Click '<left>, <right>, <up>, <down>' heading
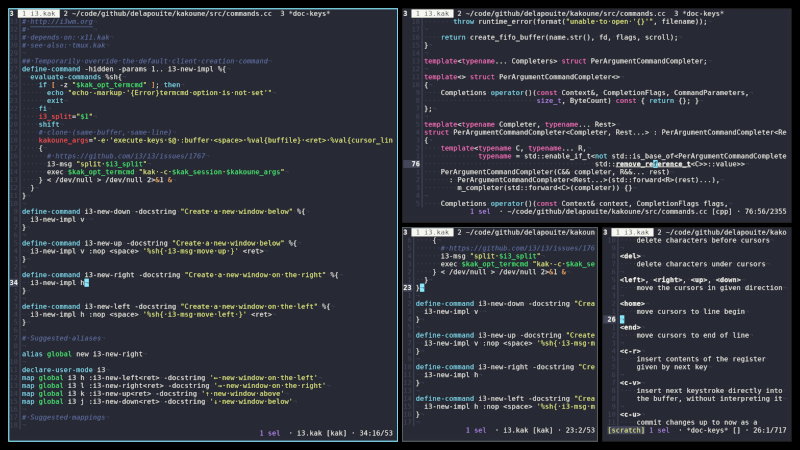Screen dimensions: 800x450 pos(680,280)
